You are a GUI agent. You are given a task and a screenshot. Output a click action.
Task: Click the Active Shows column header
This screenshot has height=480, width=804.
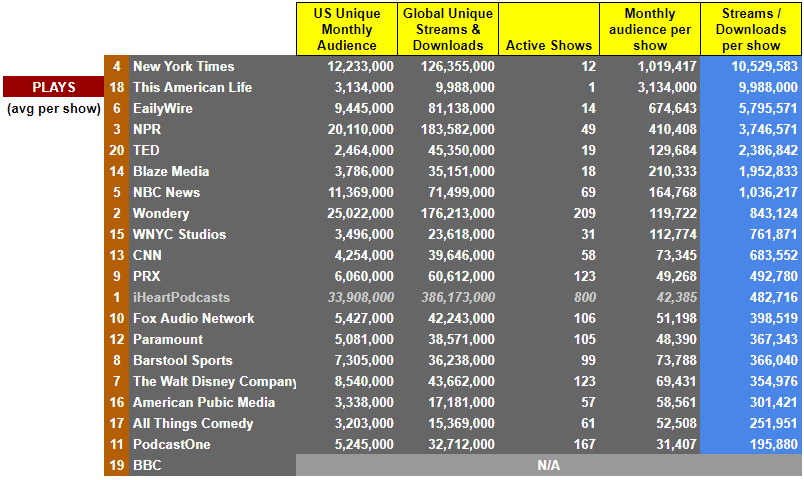[x=549, y=29]
